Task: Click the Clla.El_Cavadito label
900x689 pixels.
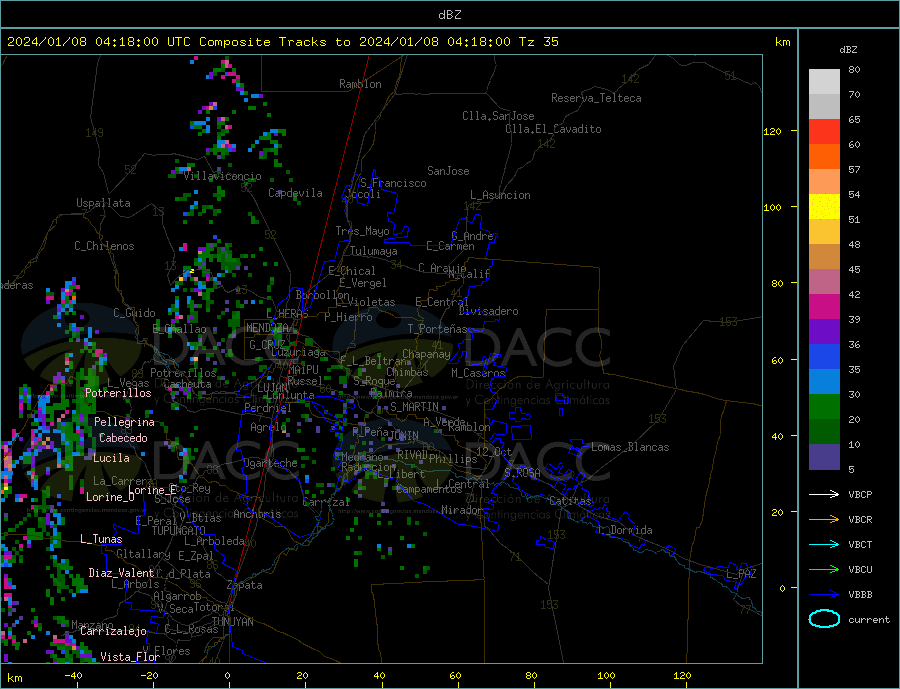Action: pyautogui.click(x=553, y=129)
